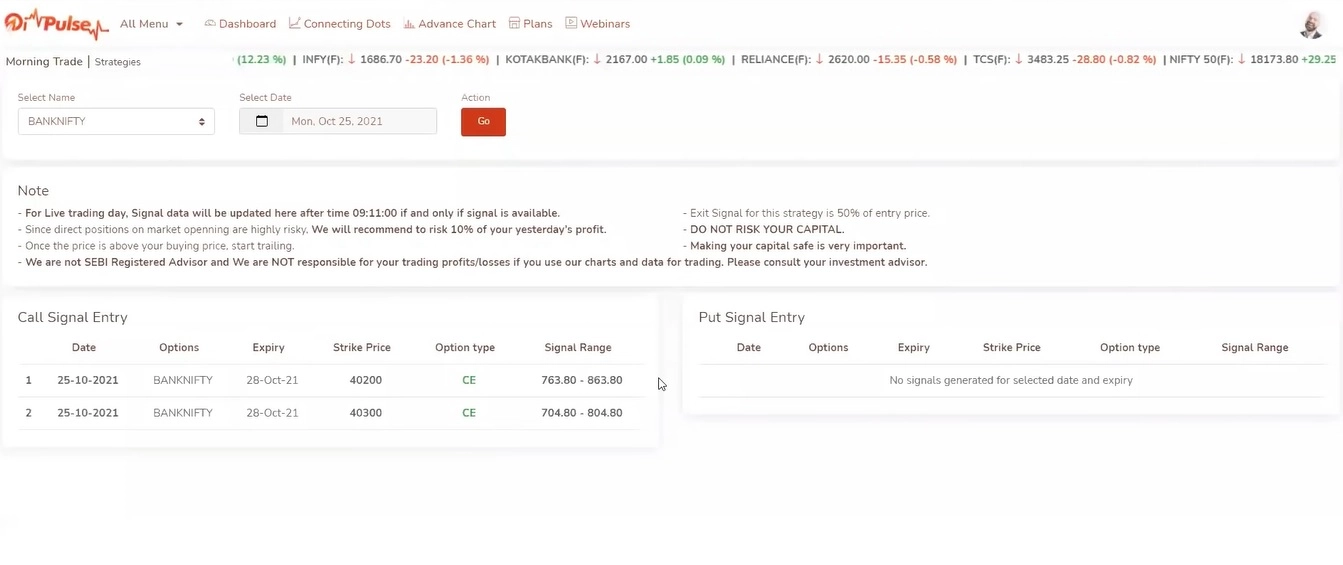Image resolution: width=1343 pixels, height=565 pixels.
Task: Open Webinars page
Action: 597,24
